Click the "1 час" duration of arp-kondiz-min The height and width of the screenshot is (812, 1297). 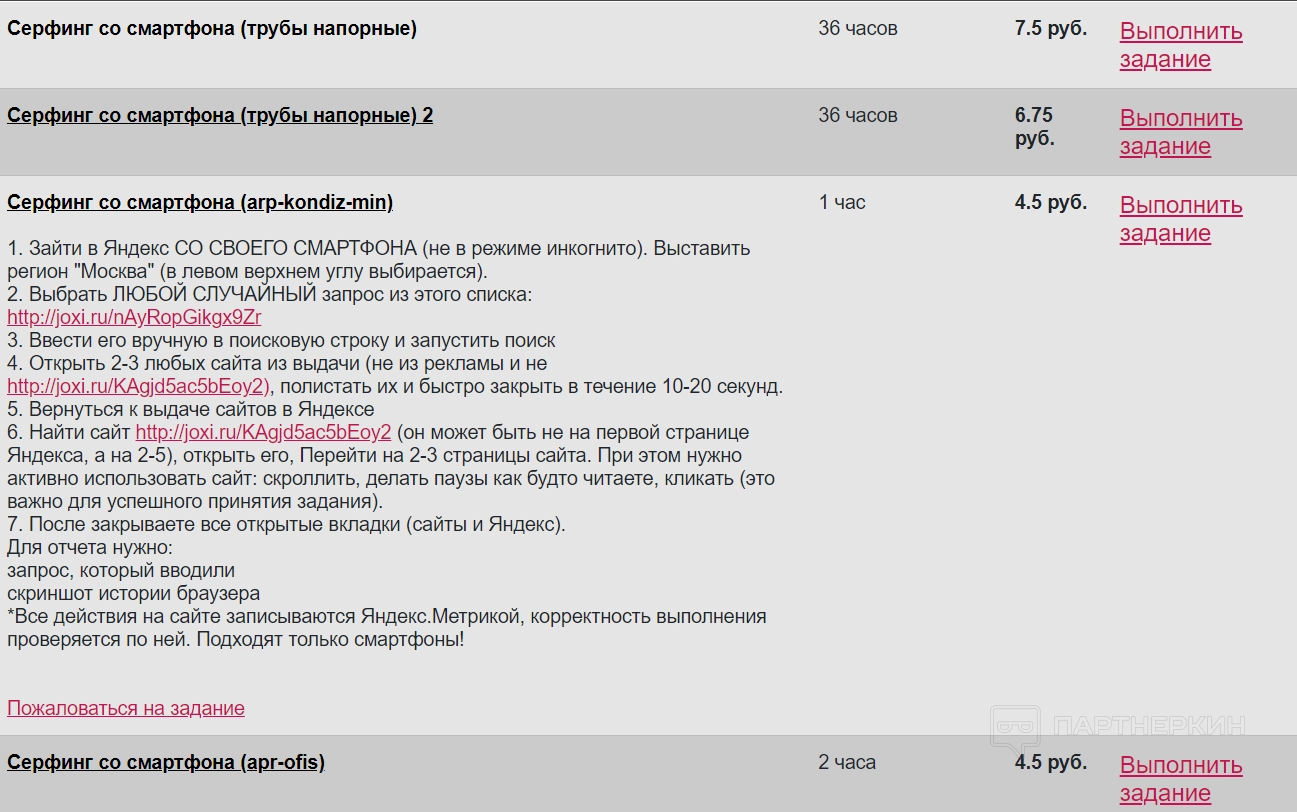[842, 202]
